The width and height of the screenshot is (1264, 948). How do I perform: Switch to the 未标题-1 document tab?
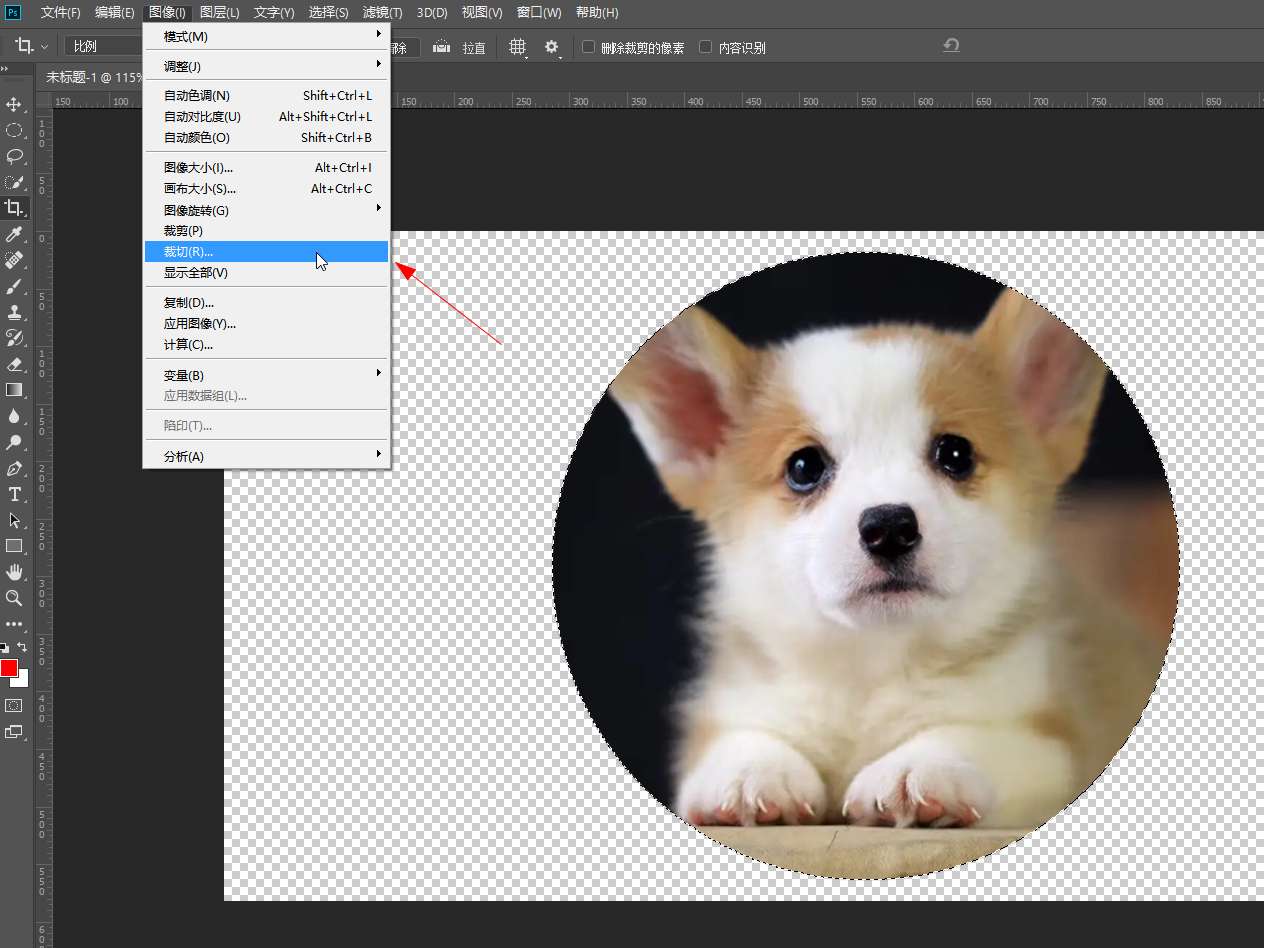click(94, 77)
